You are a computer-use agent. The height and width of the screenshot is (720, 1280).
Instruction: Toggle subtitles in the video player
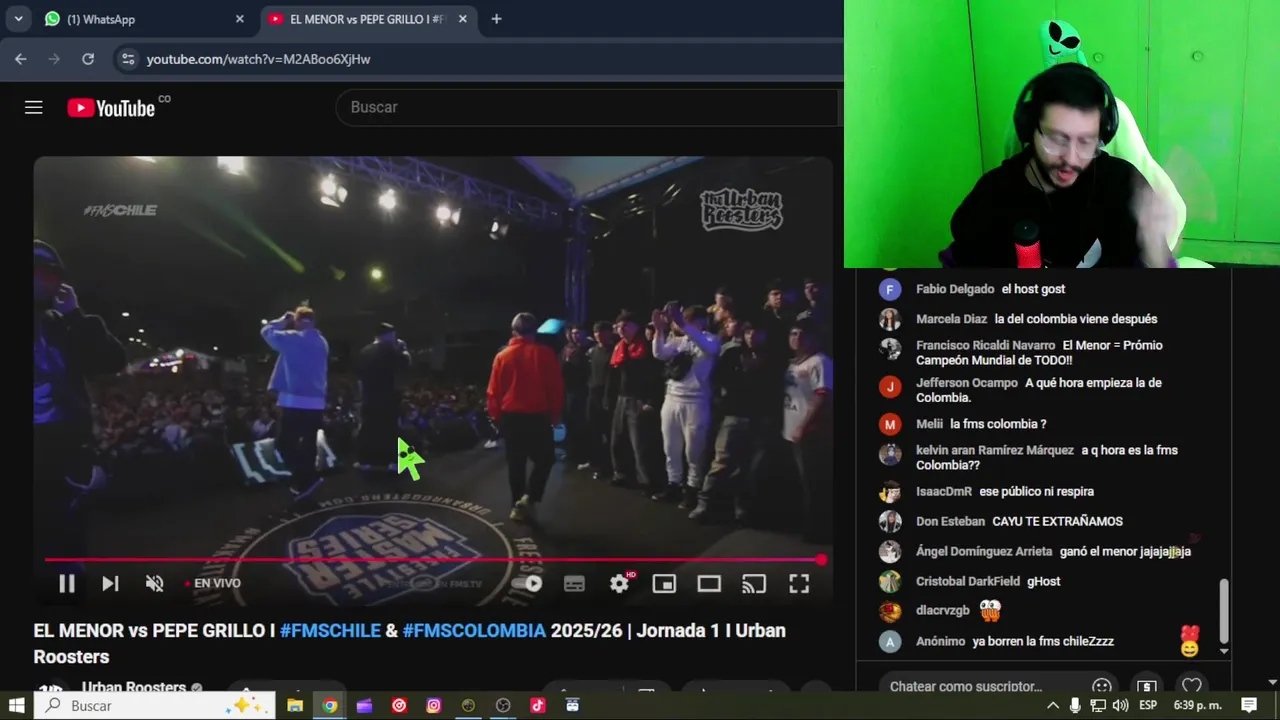coord(574,584)
